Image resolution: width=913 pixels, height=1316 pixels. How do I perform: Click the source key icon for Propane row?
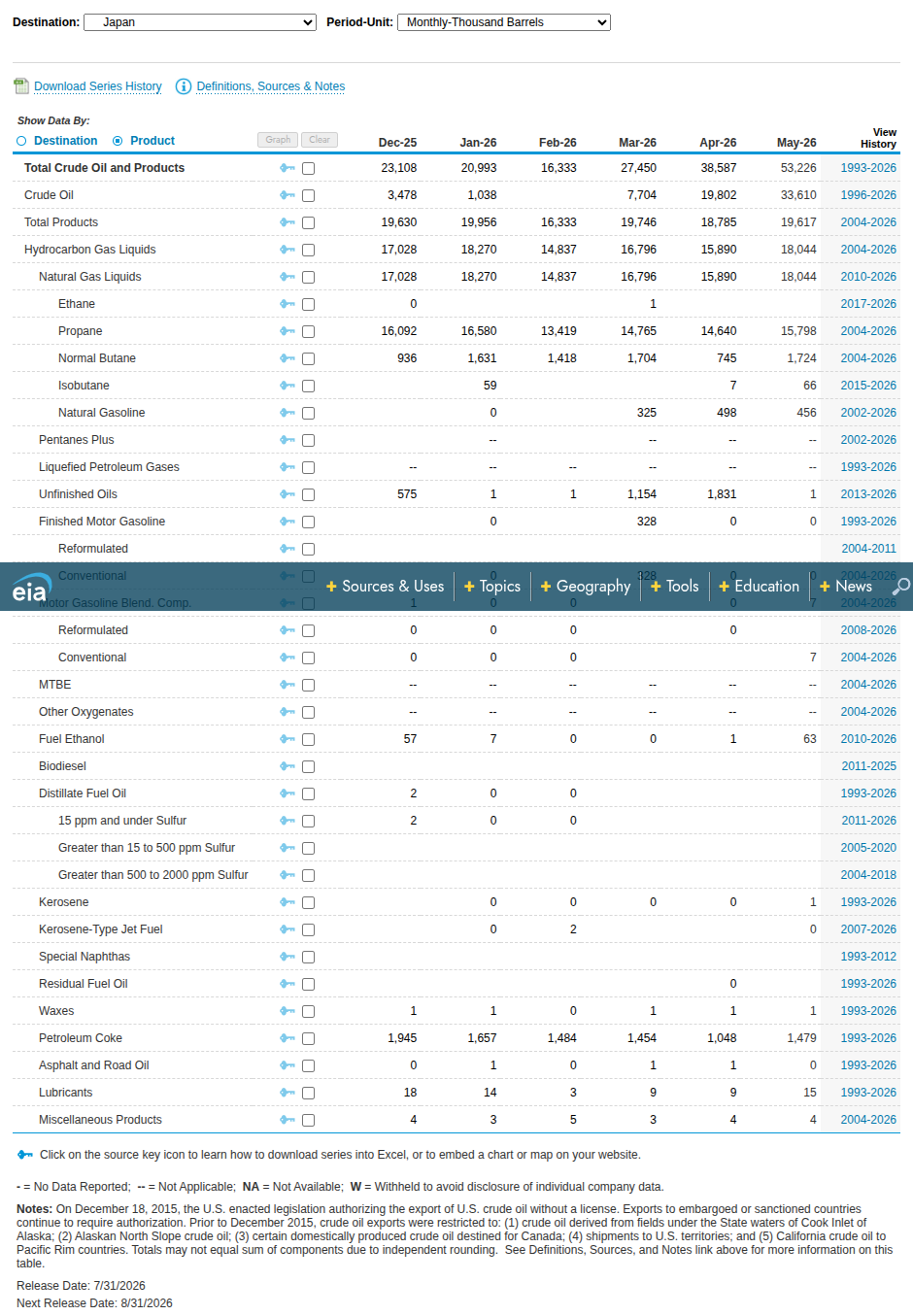[x=287, y=331]
